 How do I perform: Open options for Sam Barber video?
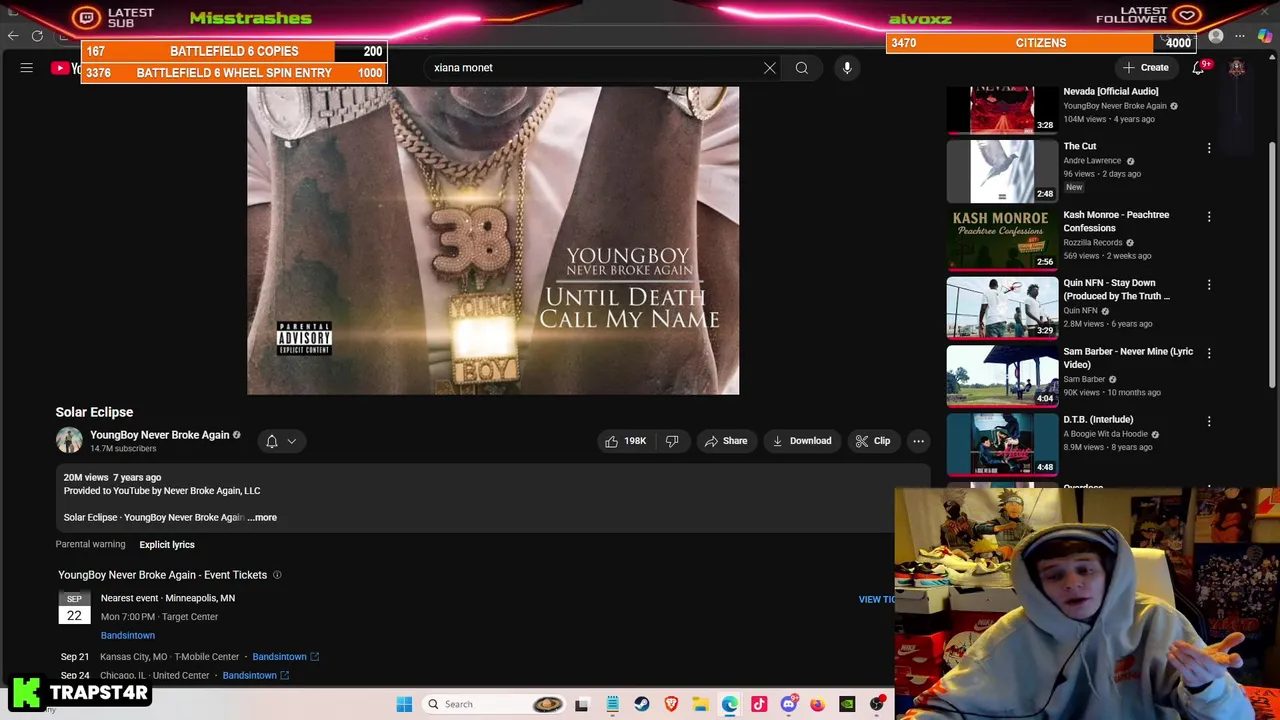pyautogui.click(x=1209, y=353)
